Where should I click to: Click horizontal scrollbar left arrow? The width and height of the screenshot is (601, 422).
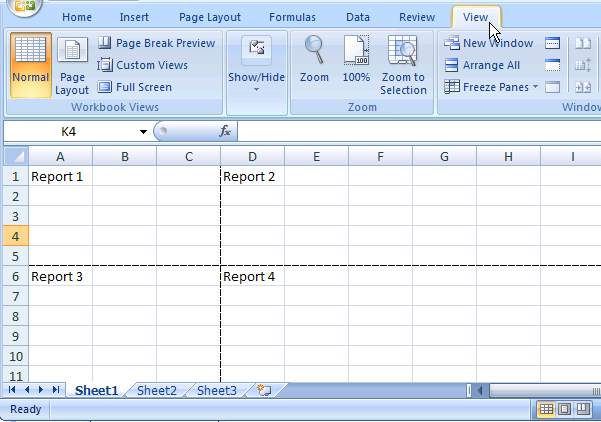point(480,391)
